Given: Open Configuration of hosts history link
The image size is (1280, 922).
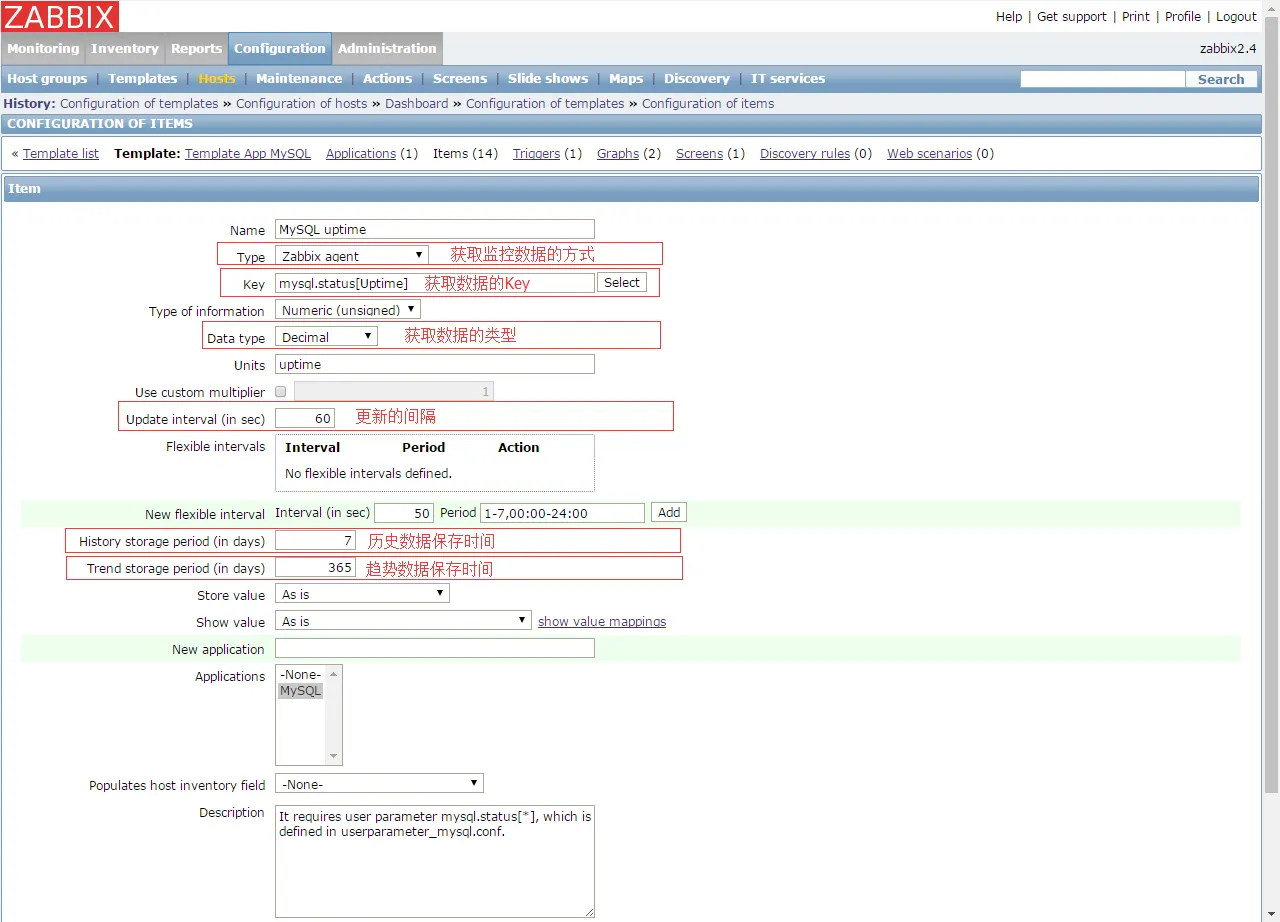Looking at the screenshot, I should click(x=302, y=103).
